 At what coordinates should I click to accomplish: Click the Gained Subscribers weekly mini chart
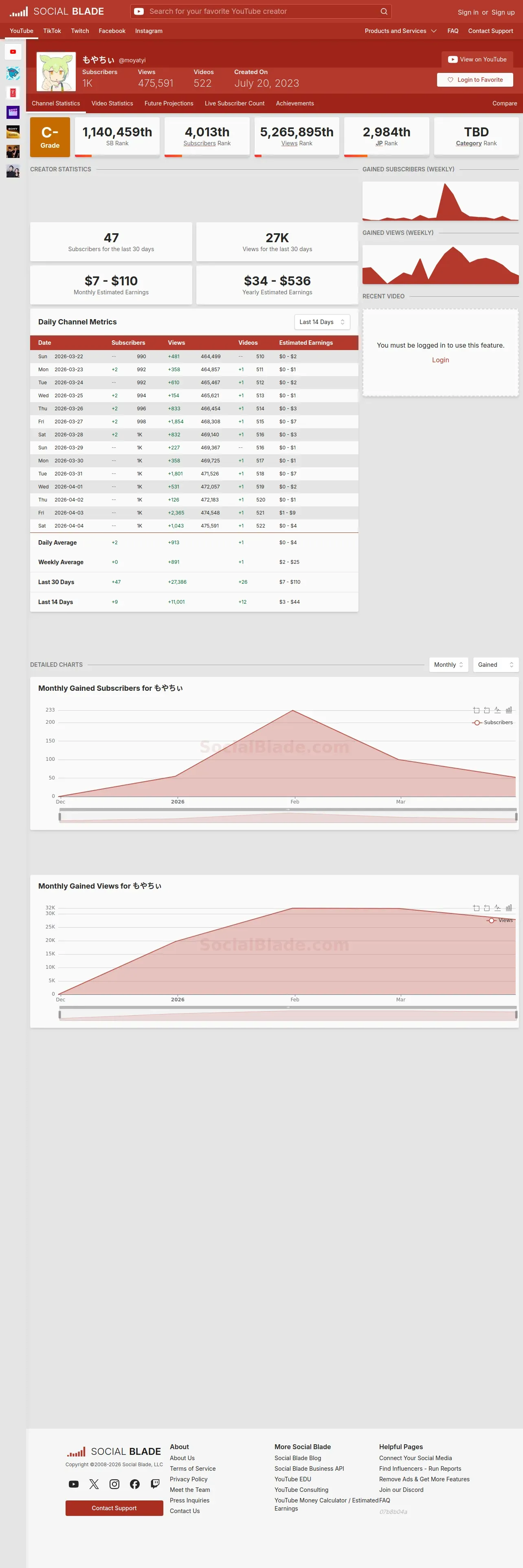(441, 201)
